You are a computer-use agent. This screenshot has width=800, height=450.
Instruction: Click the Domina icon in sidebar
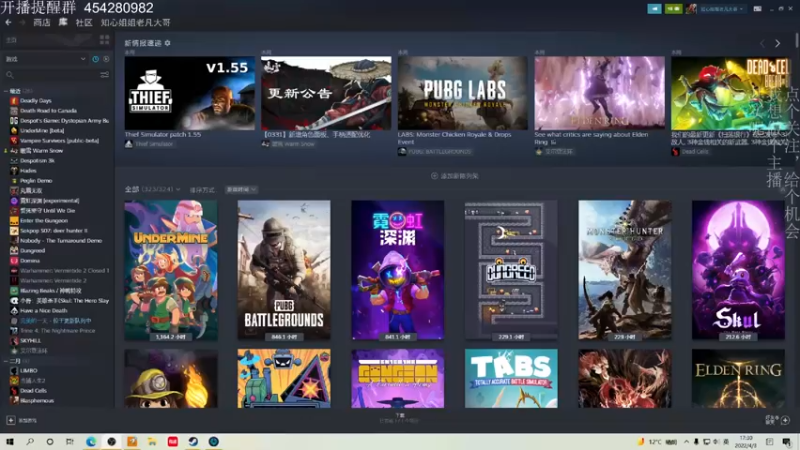(14, 261)
